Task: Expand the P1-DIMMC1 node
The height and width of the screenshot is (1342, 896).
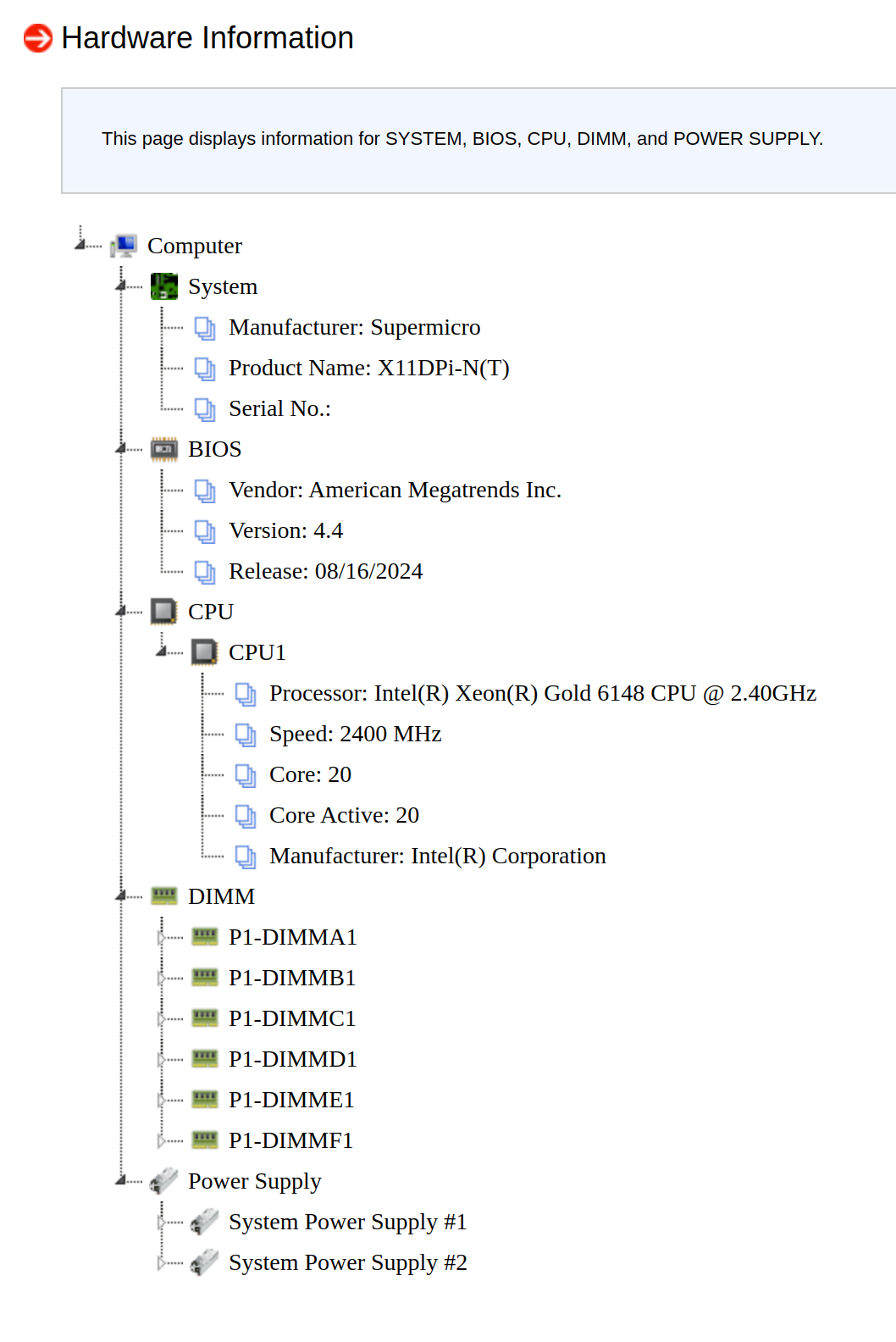Action: click(161, 1018)
